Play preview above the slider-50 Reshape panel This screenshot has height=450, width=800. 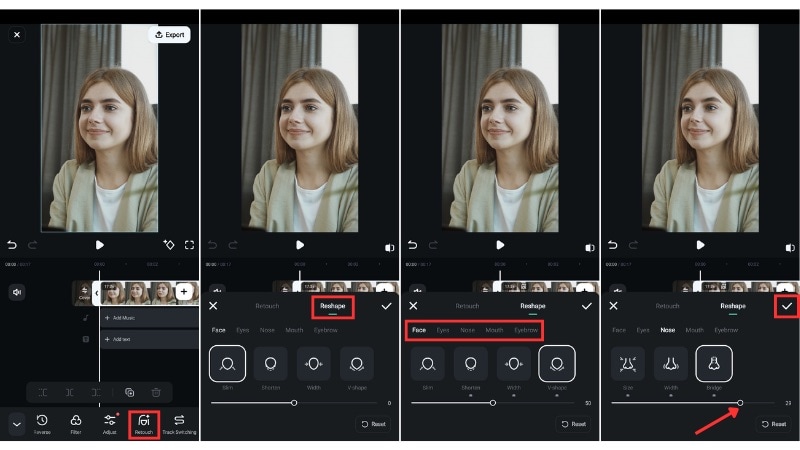pos(500,245)
